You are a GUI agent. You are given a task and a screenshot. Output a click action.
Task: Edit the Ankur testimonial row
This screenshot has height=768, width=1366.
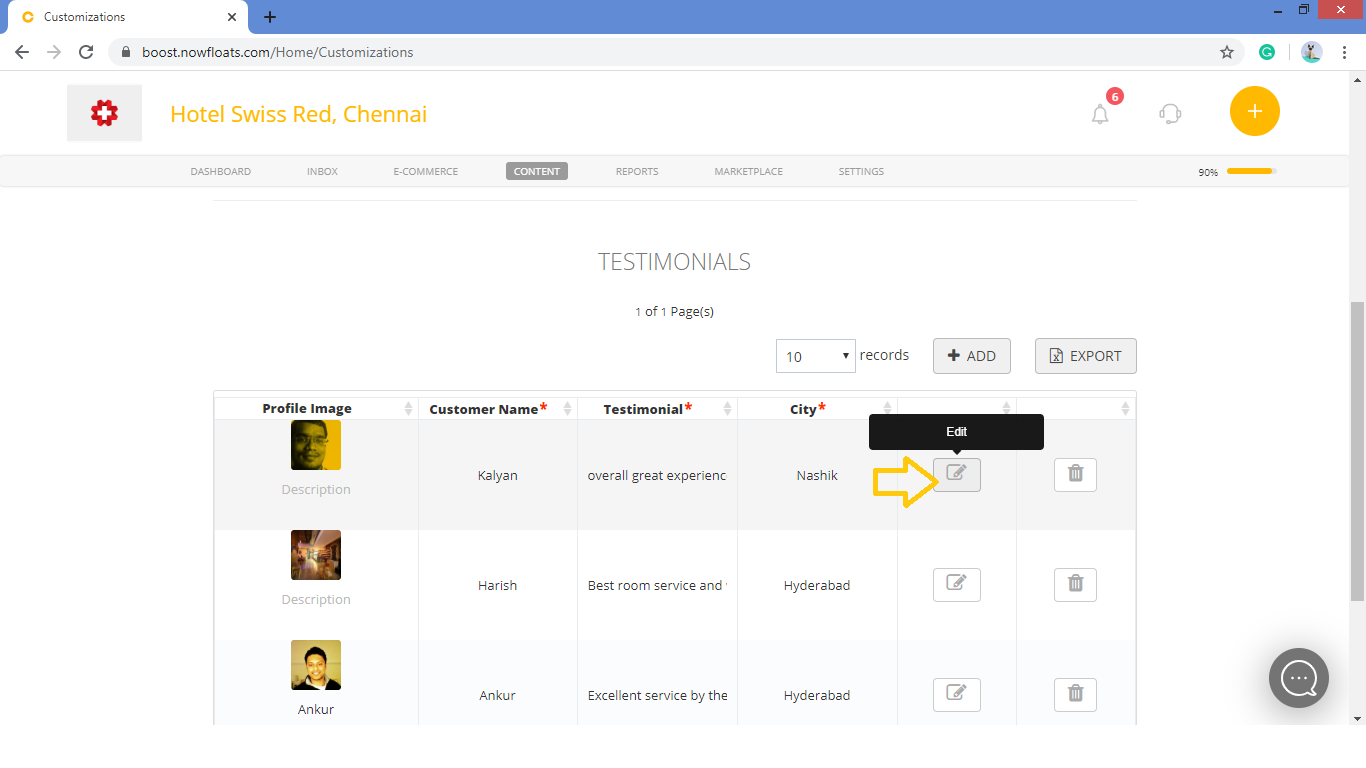coord(956,695)
